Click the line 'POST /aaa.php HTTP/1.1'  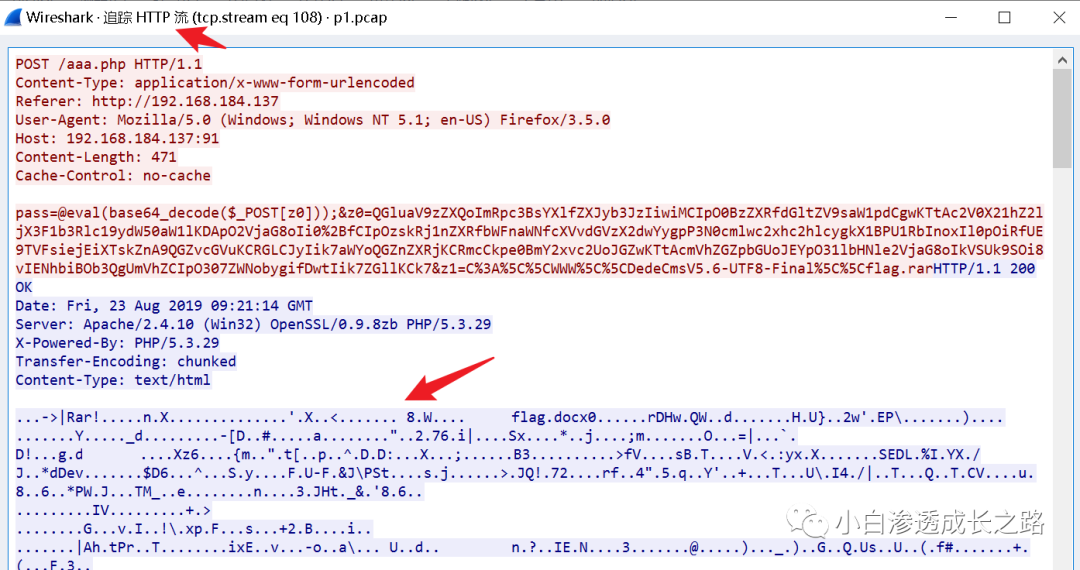(109, 64)
